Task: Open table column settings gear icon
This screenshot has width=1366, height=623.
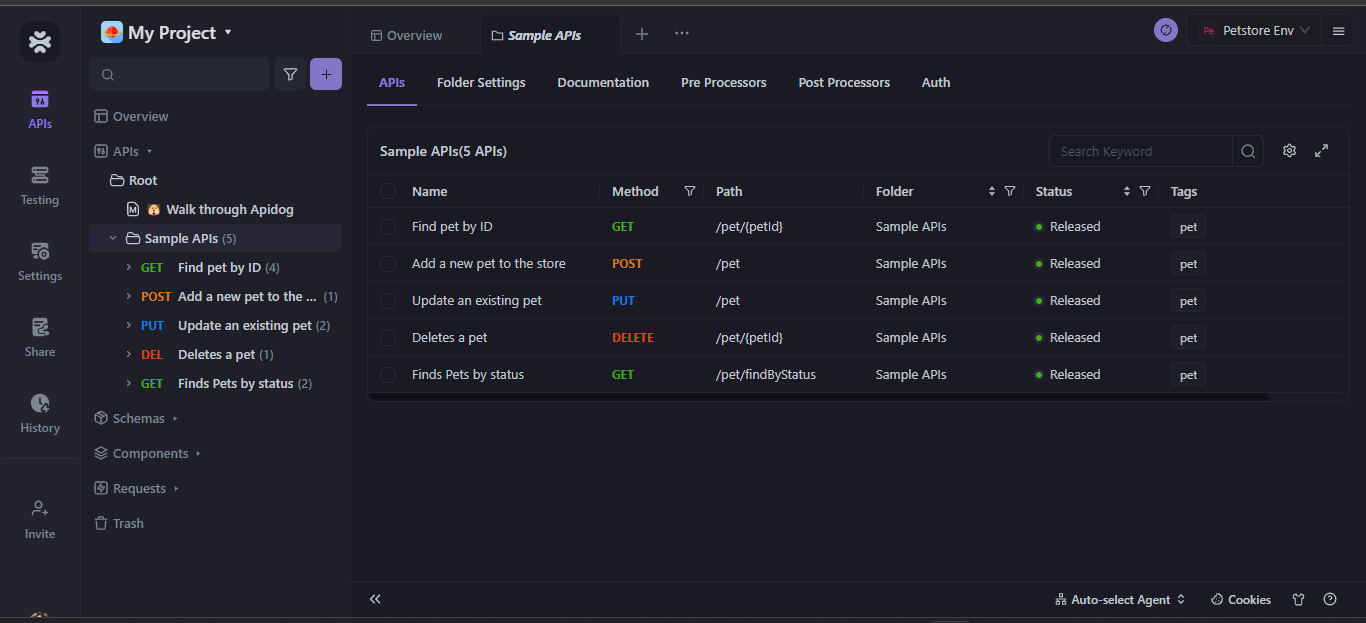Action: pos(1289,151)
